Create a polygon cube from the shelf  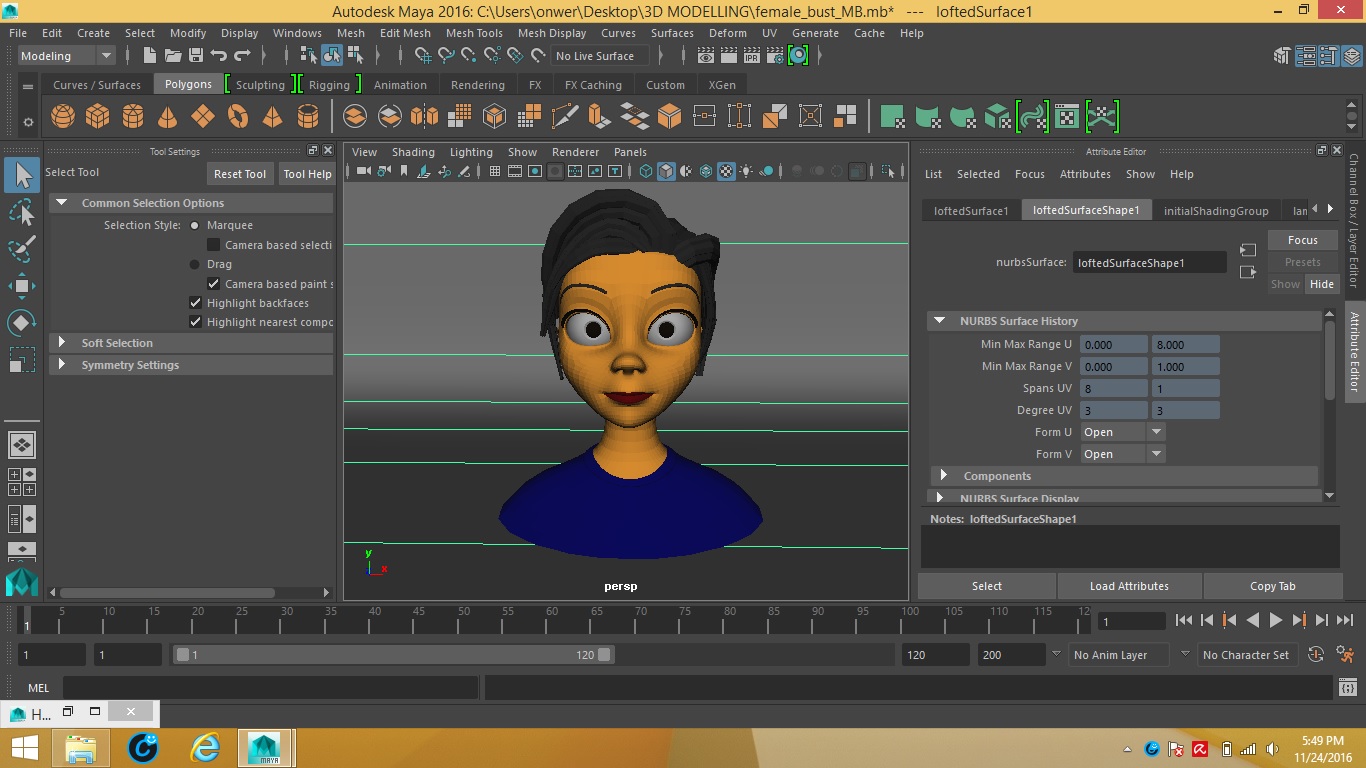(x=97, y=116)
